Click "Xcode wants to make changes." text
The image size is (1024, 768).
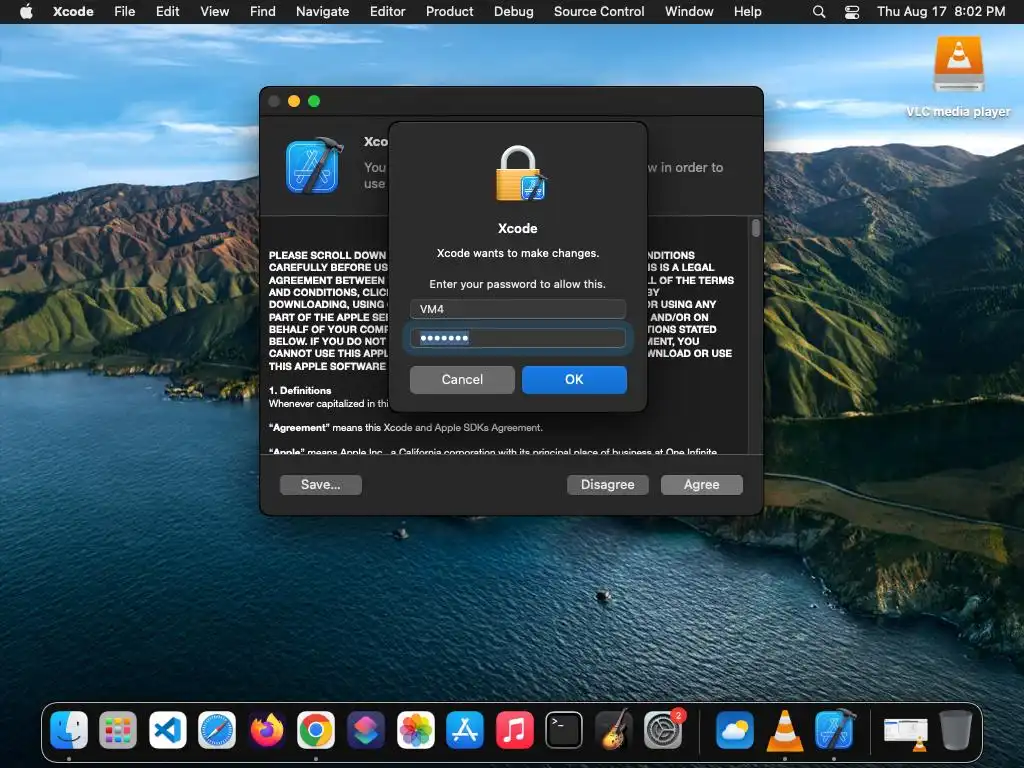click(x=518, y=253)
